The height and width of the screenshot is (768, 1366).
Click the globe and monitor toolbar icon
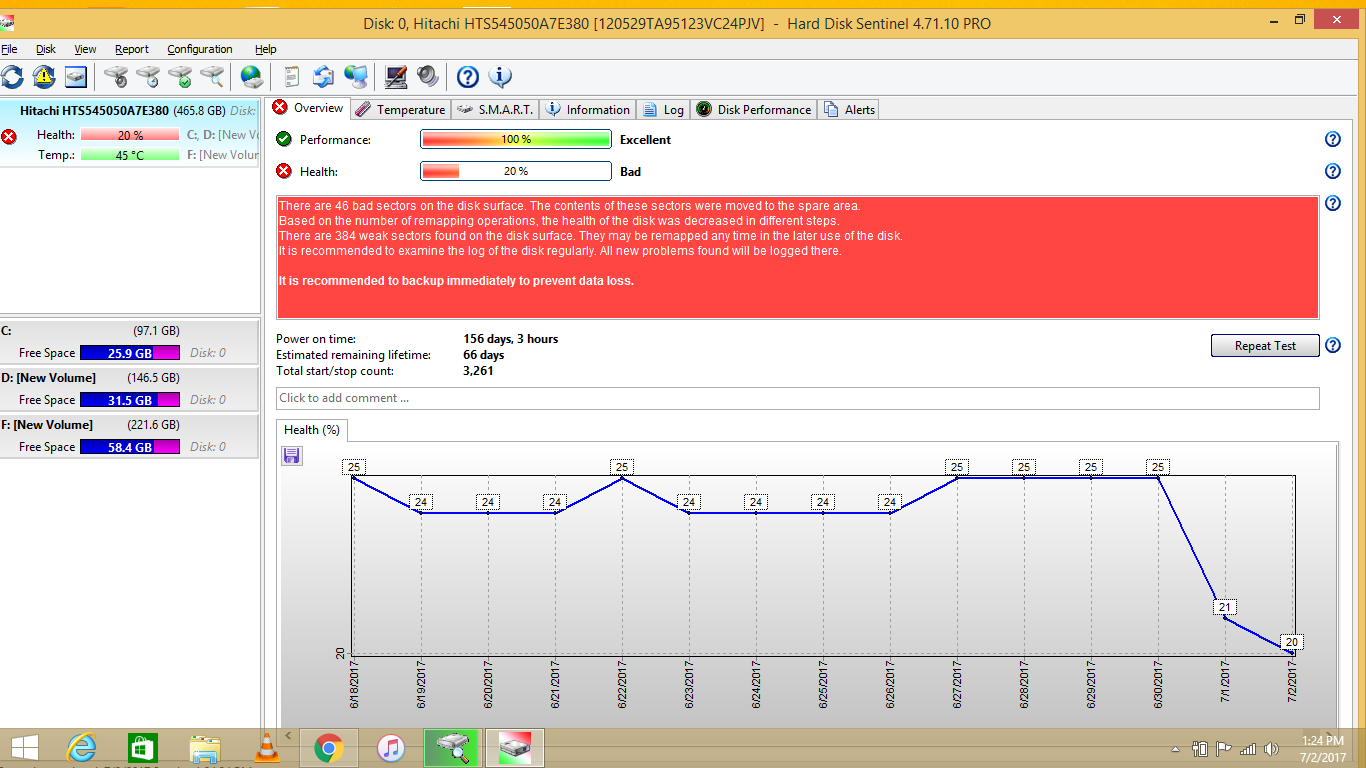(355, 76)
